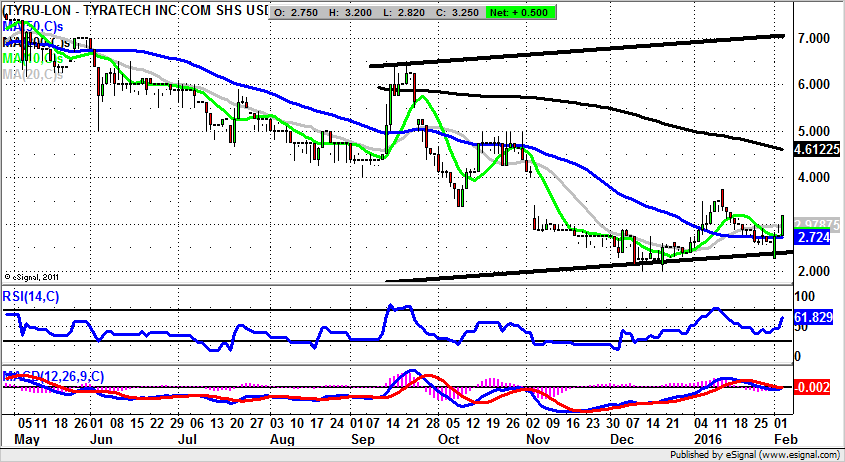This screenshot has height=462, width=845.
Task: Select the MA(50,C) indicator label
Action: [x=30, y=25]
